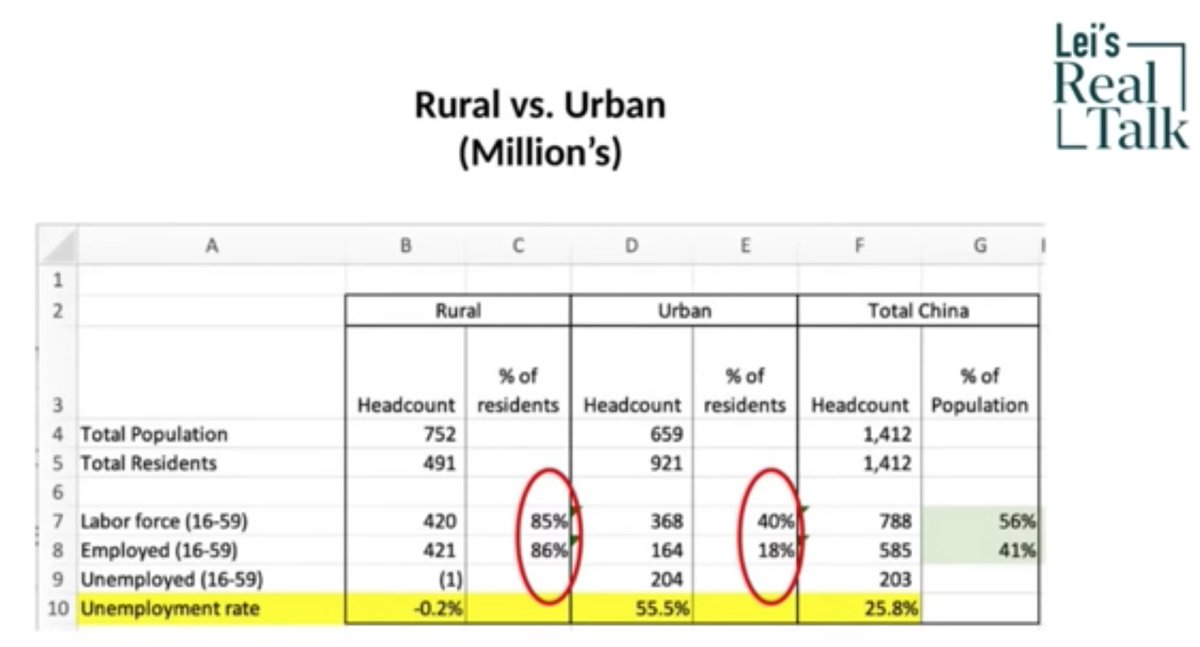This screenshot has width=1200, height=647.
Task: Click the select-all corner of the spreadsheet
Action: point(56,244)
